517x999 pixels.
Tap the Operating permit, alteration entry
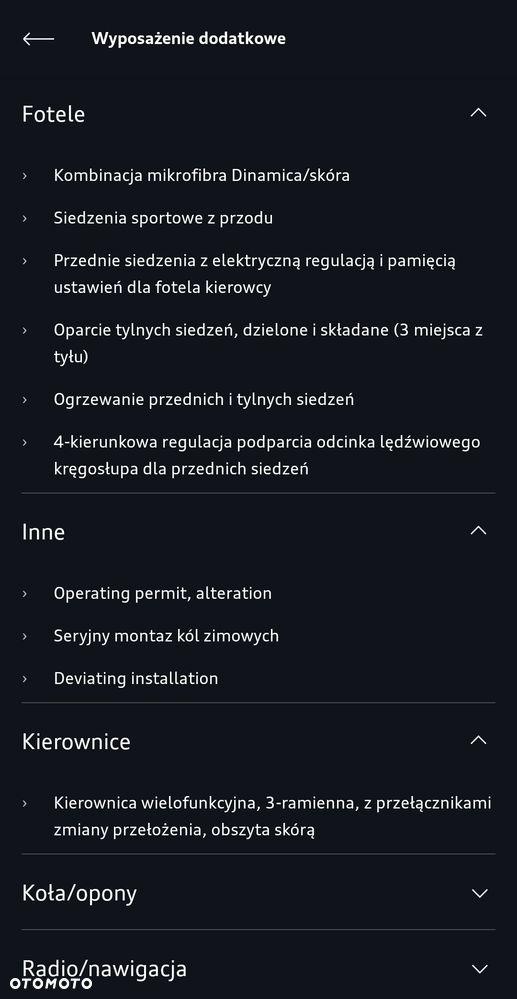[x=163, y=593]
